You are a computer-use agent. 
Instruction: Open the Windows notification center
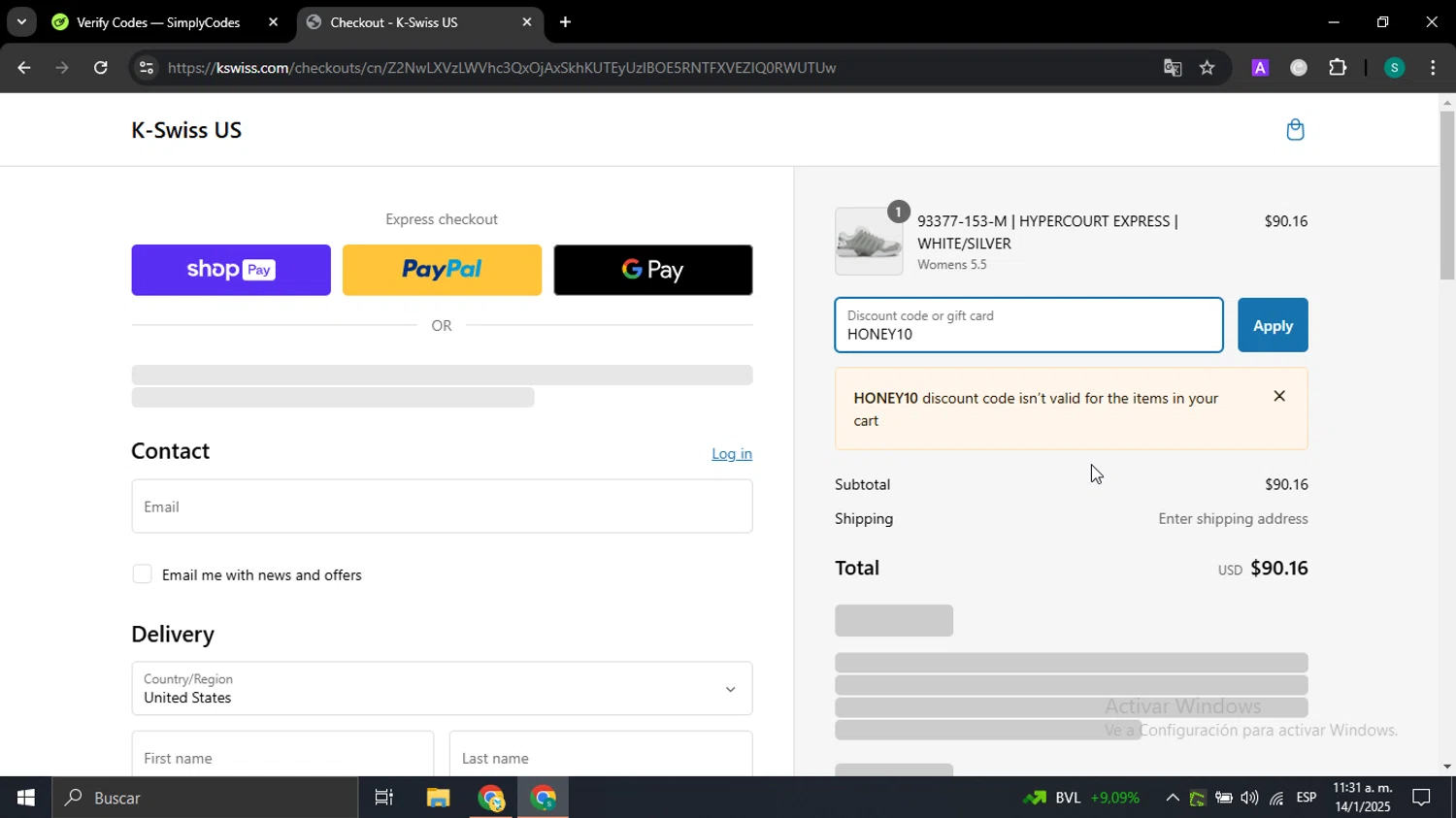point(1421,798)
